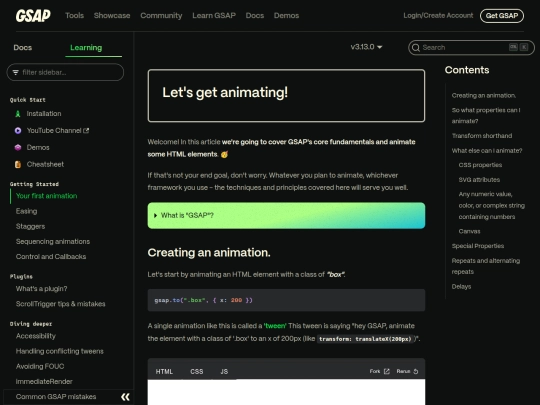Click the Rerun refresh icon

[x=416, y=371]
